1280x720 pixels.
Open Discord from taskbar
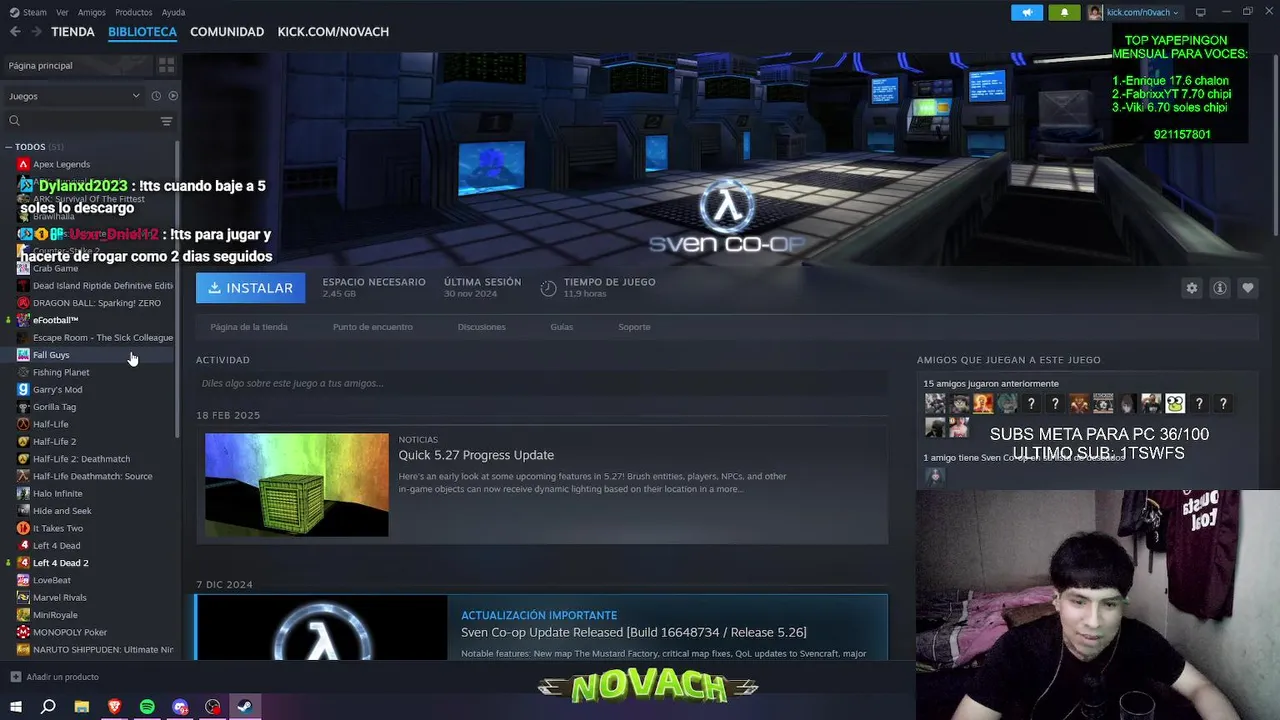(180, 707)
